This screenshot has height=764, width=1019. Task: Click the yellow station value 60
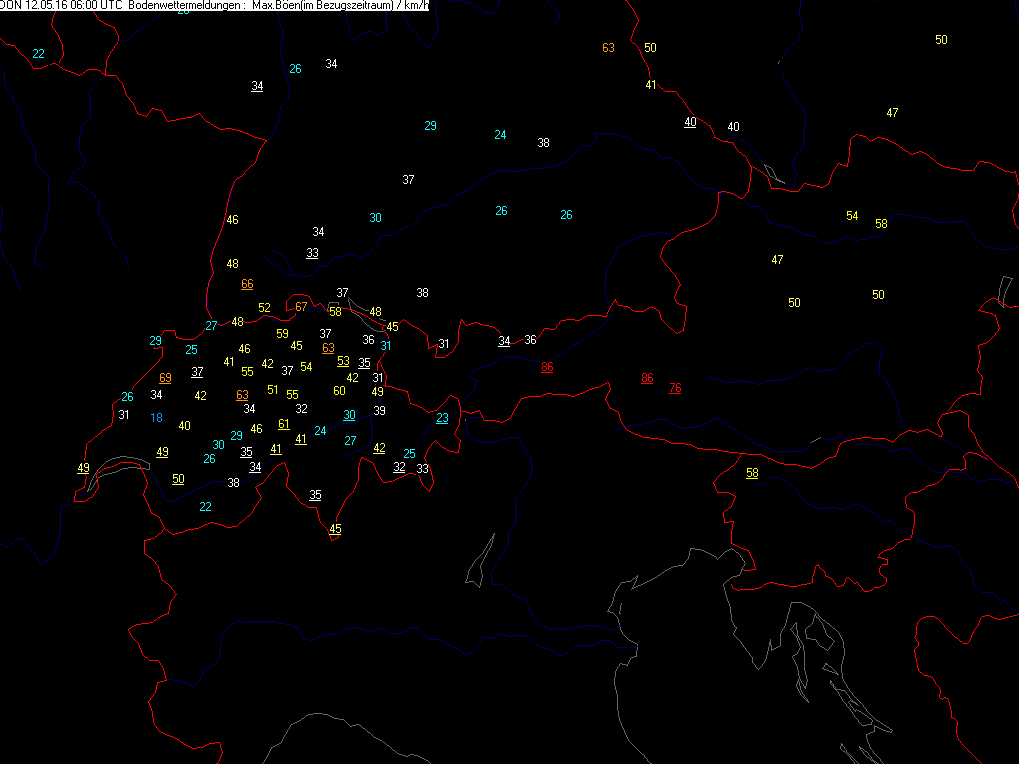click(339, 391)
